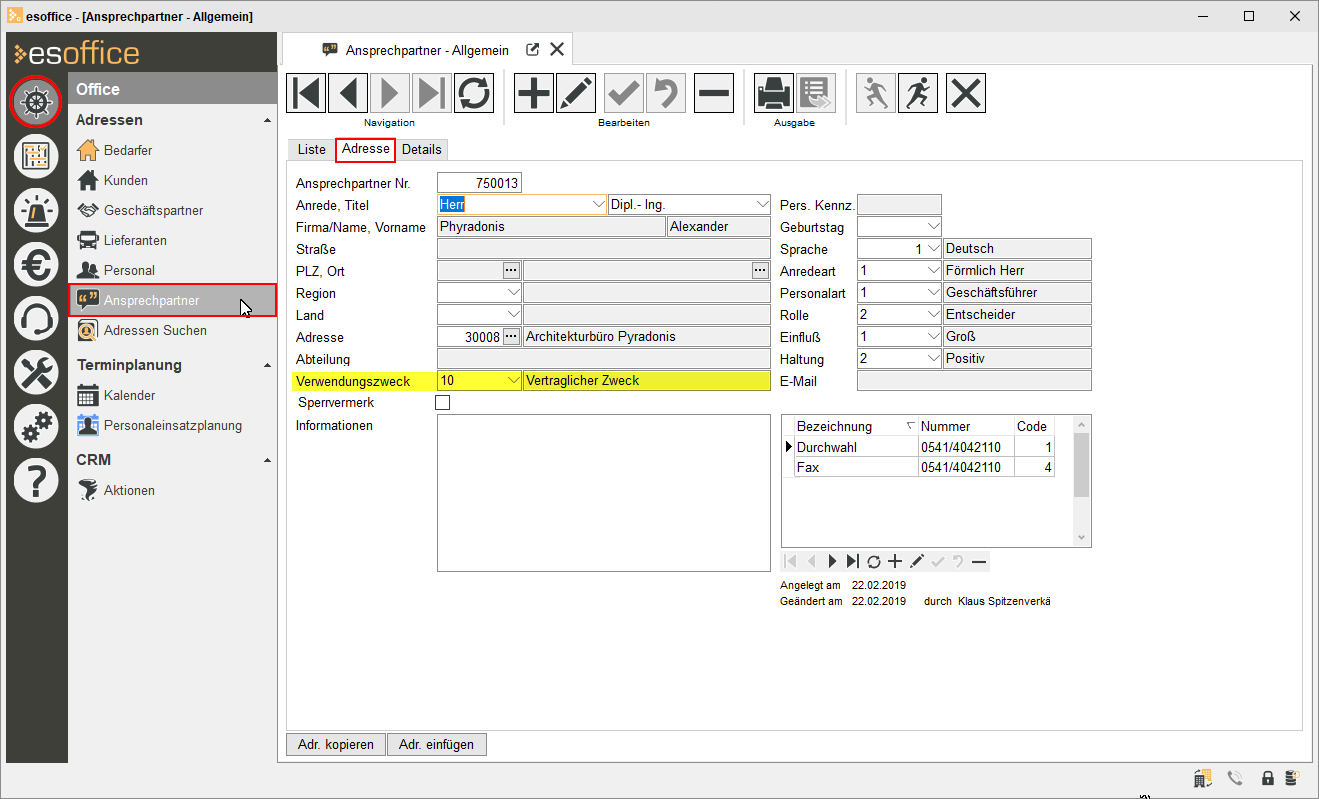Open PLZ lookup ellipsis button

tap(511, 271)
